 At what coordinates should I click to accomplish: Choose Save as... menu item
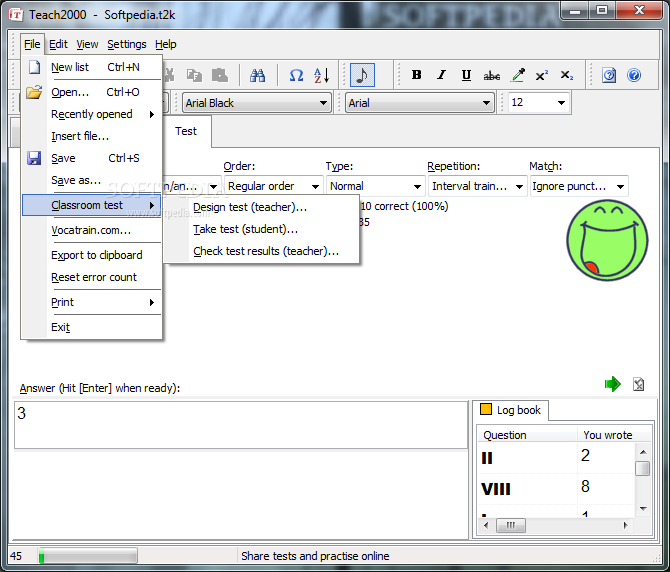point(92,180)
